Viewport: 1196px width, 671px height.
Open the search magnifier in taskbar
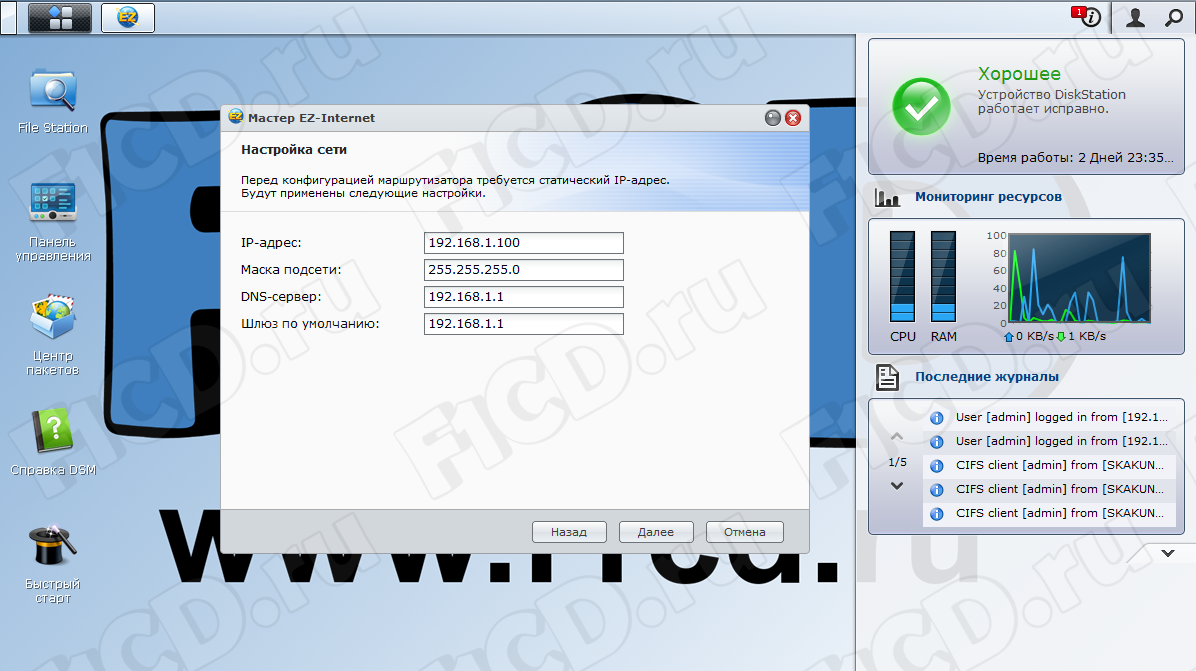tap(1174, 18)
